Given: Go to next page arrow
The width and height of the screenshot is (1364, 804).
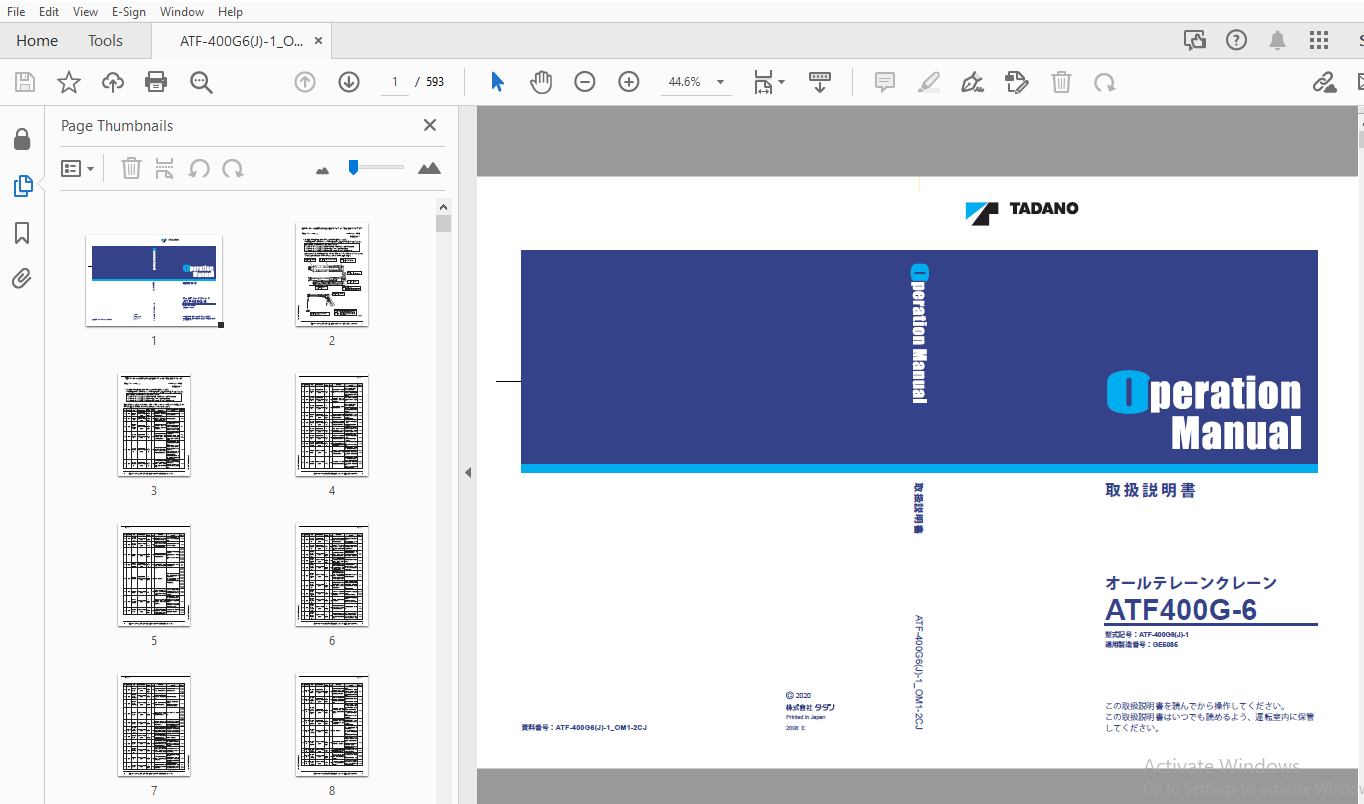Looking at the screenshot, I should tap(349, 82).
